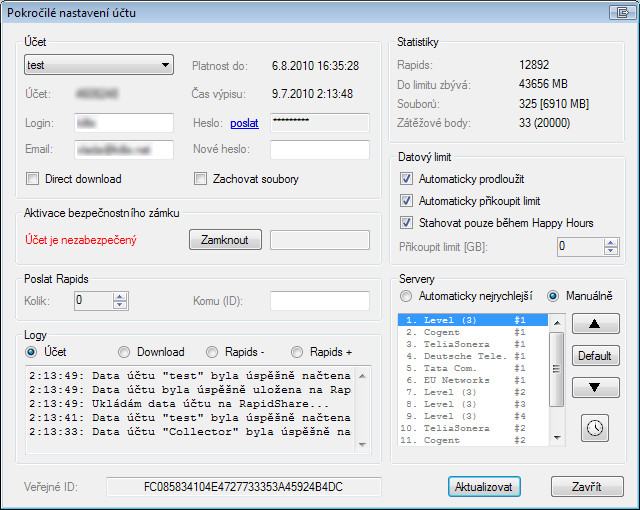Click the Email input field
The height and width of the screenshot is (510, 640).
coord(124,150)
